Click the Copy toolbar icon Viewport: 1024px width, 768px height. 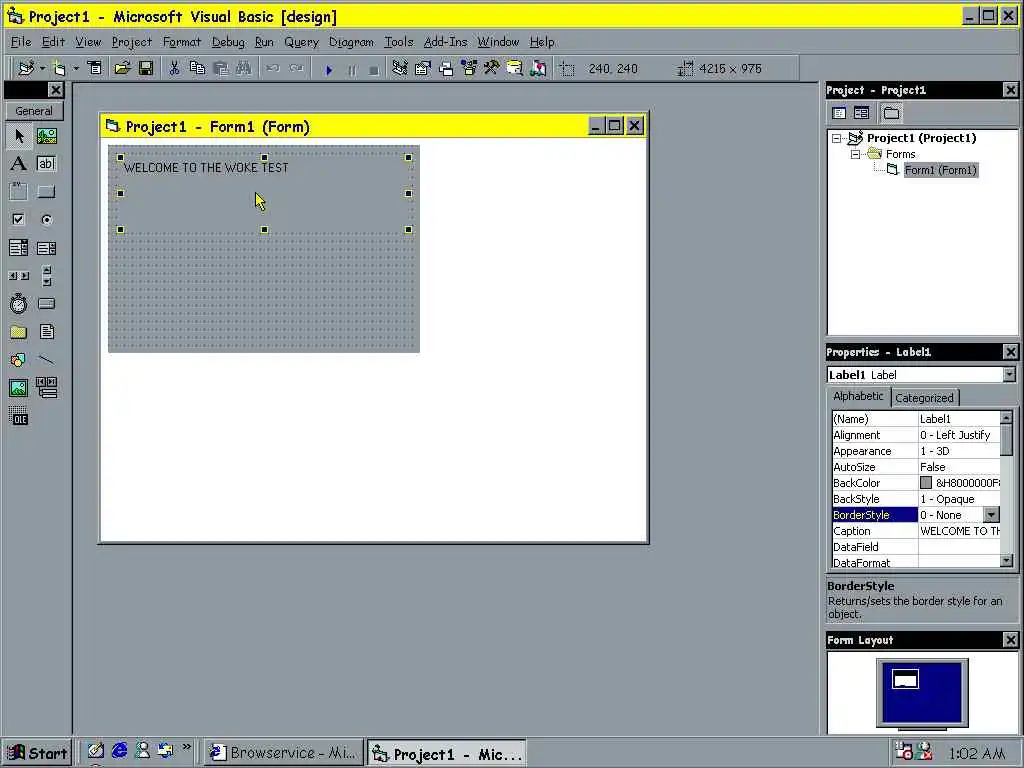click(197, 68)
